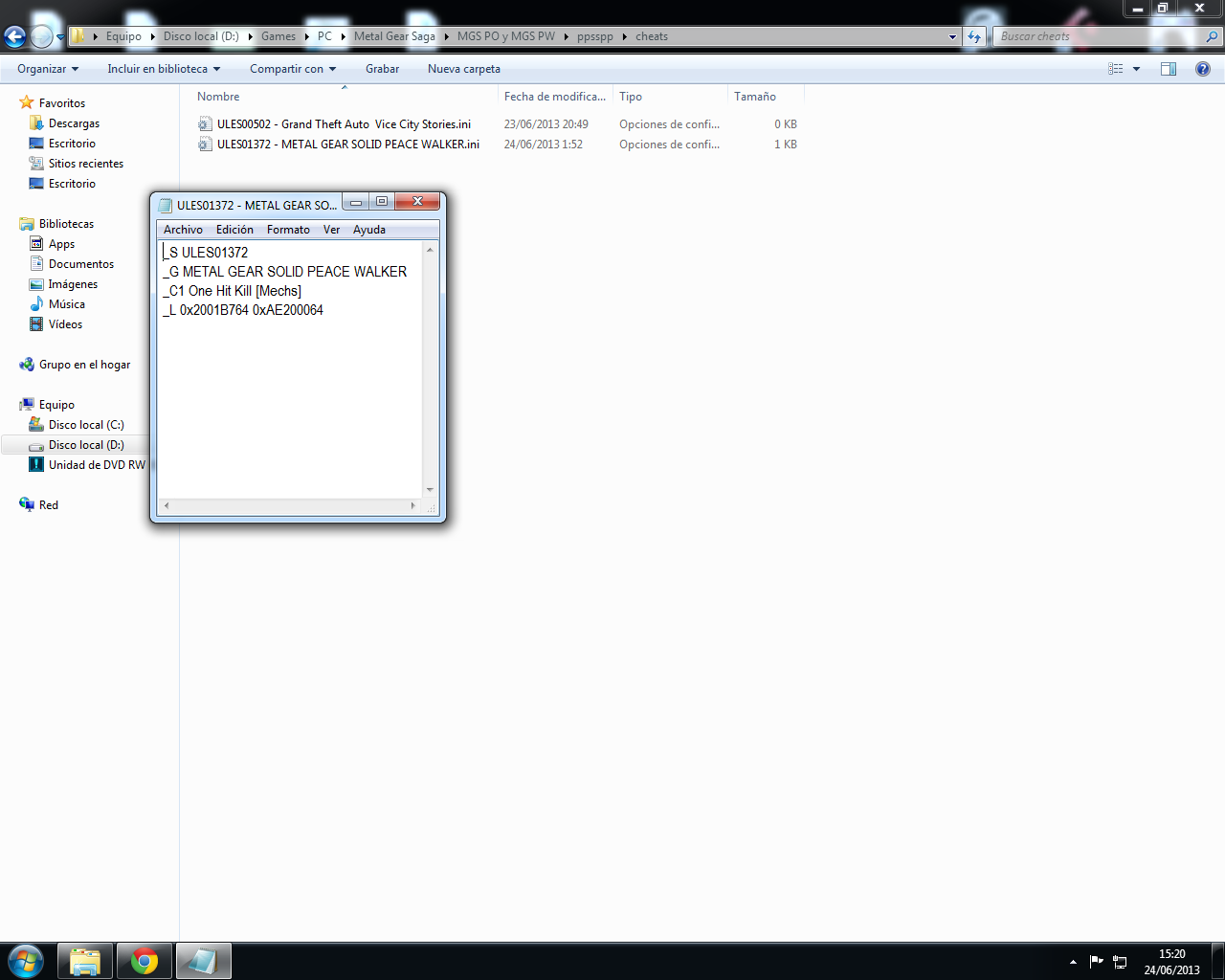The image size is (1225, 980).
Task: Open Google Chrome from the taskbar
Action: (x=145, y=961)
